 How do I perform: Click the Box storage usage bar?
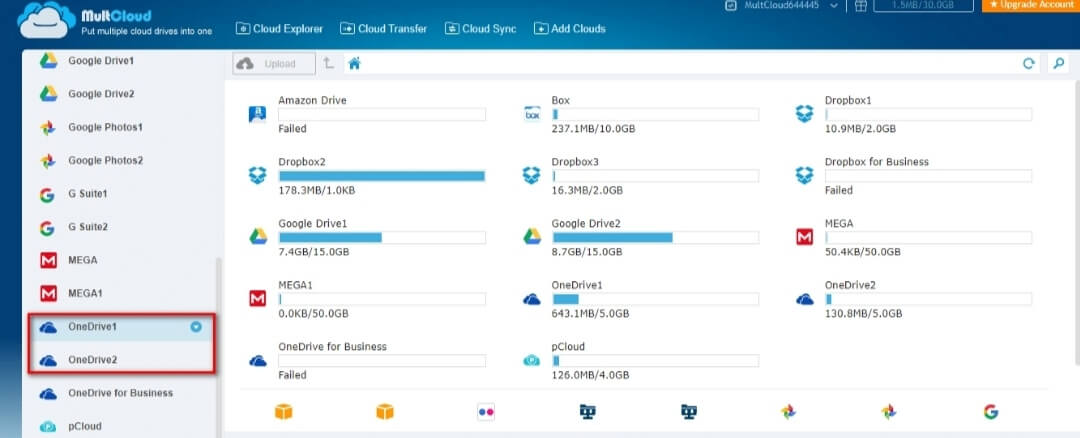(655, 114)
